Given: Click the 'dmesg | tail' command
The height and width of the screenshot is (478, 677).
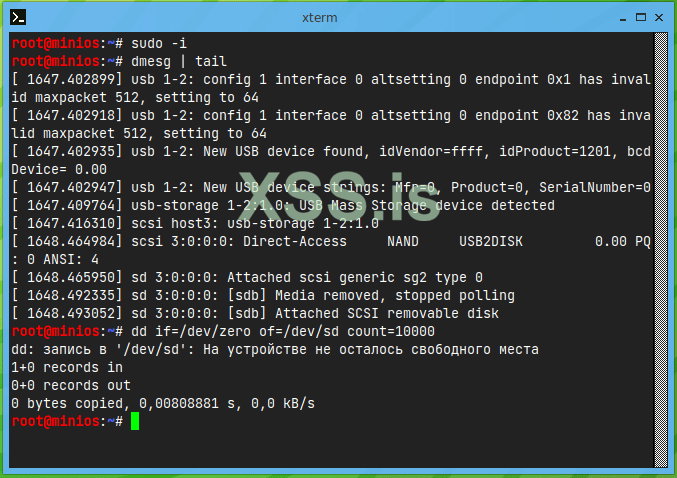Looking at the screenshot, I should [x=179, y=61].
